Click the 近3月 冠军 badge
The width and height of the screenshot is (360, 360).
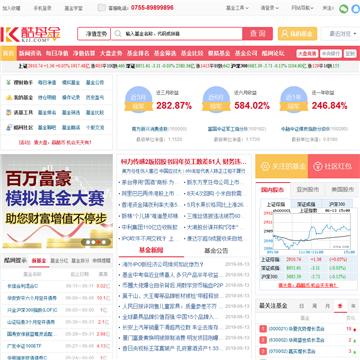pos(138,100)
